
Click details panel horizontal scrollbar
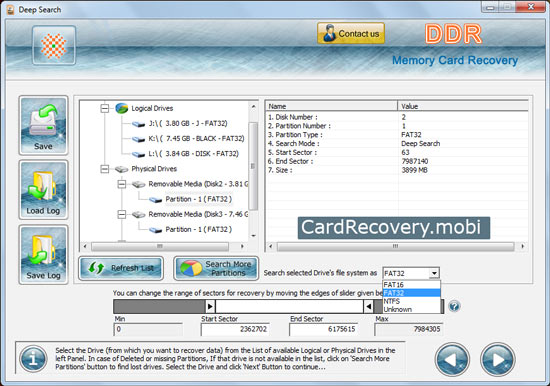[x=395, y=246]
